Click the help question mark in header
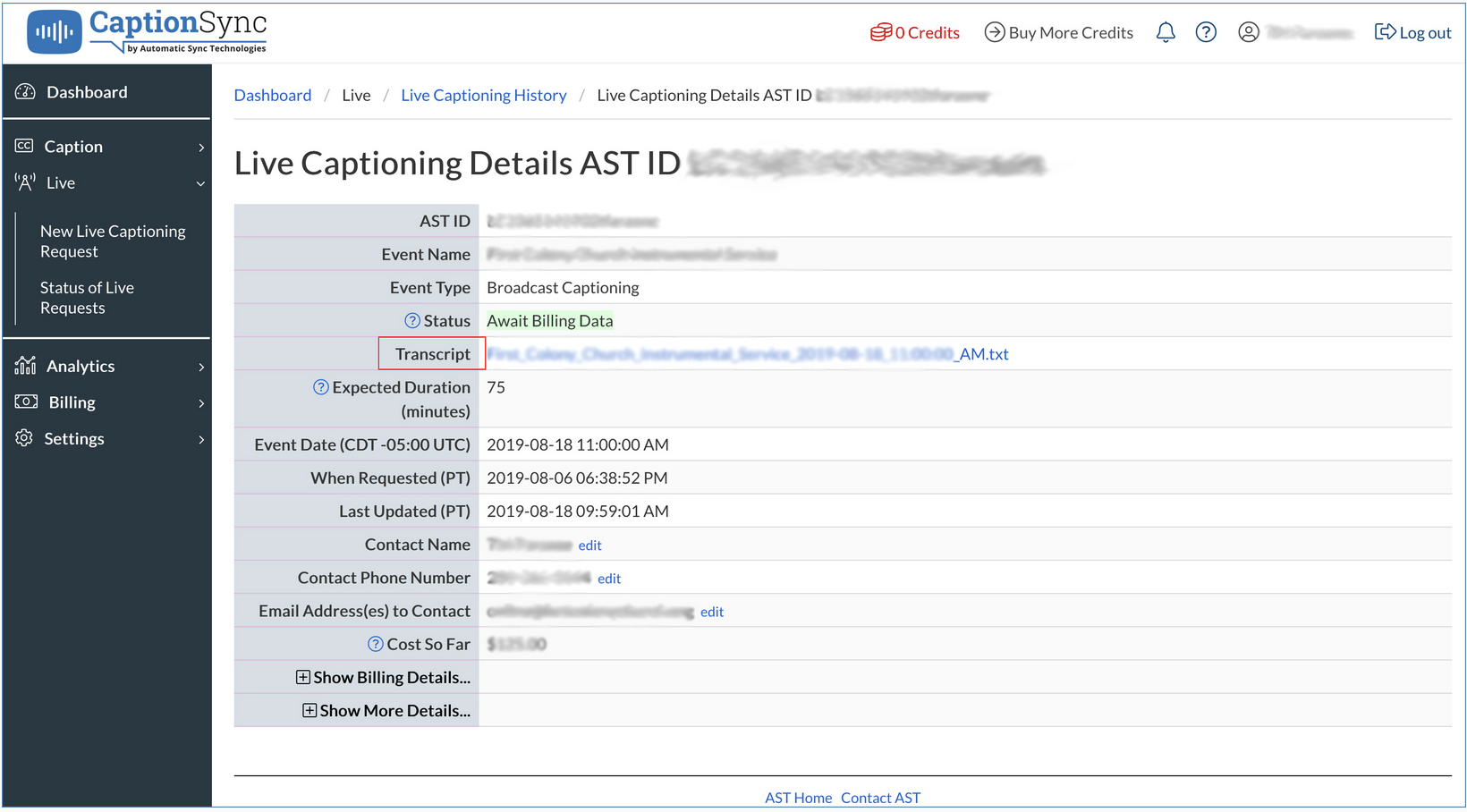1467x812 pixels. coord(1205,33)
